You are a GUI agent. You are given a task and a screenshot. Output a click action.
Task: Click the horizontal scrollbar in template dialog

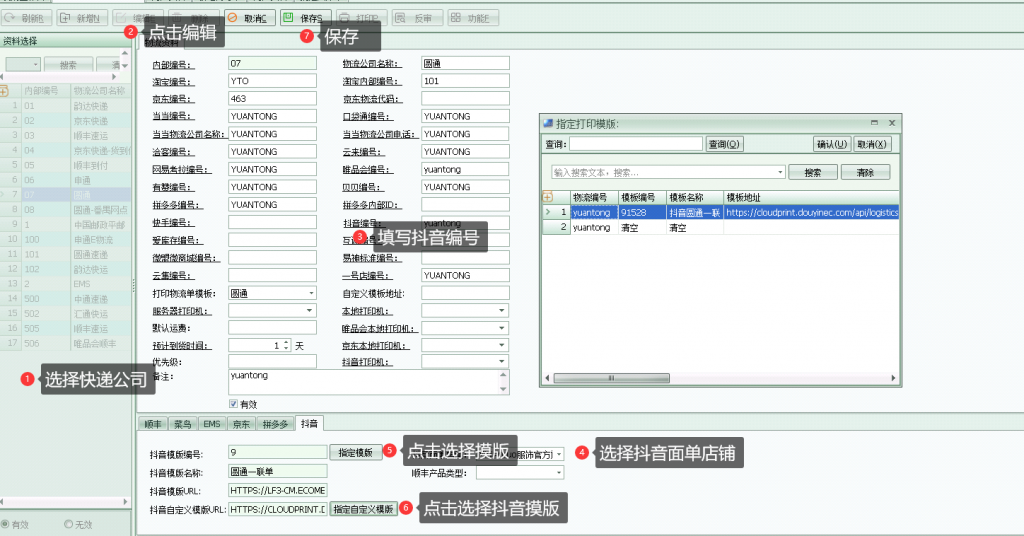[611, 378]
